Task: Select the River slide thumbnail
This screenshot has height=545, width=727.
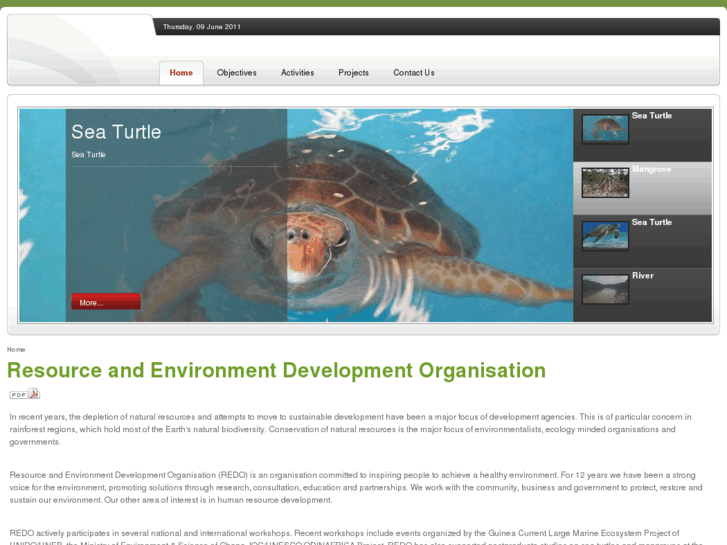Action: 605,289
